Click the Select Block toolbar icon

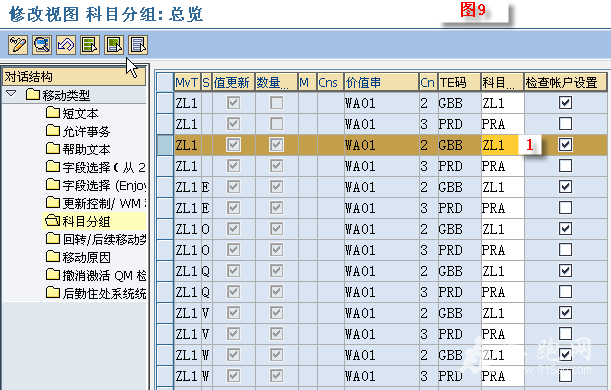click(114, 45)
